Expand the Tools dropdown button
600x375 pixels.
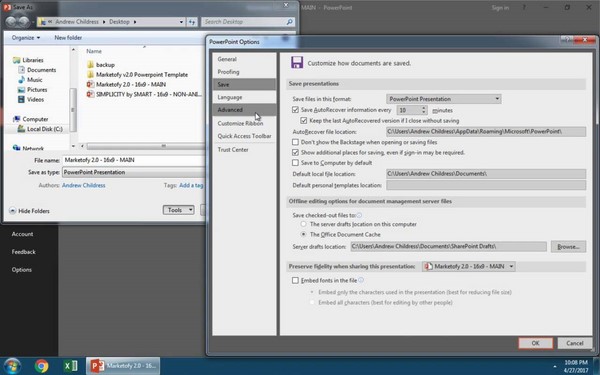(x=179, y=210)
